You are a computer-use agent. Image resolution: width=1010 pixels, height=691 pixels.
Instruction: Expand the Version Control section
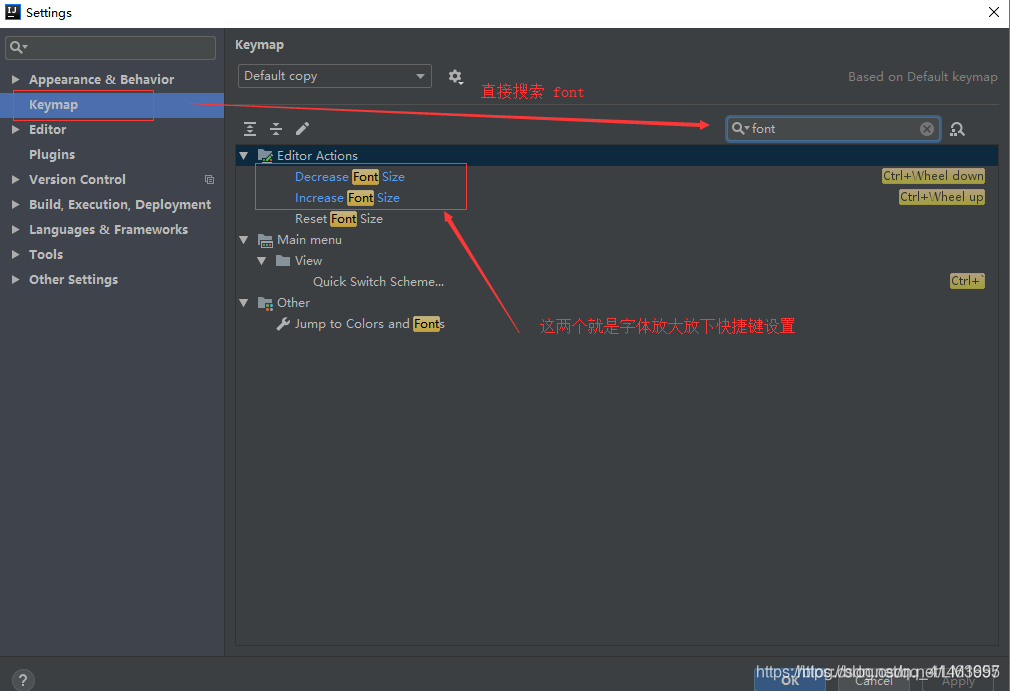pos(15,180)
